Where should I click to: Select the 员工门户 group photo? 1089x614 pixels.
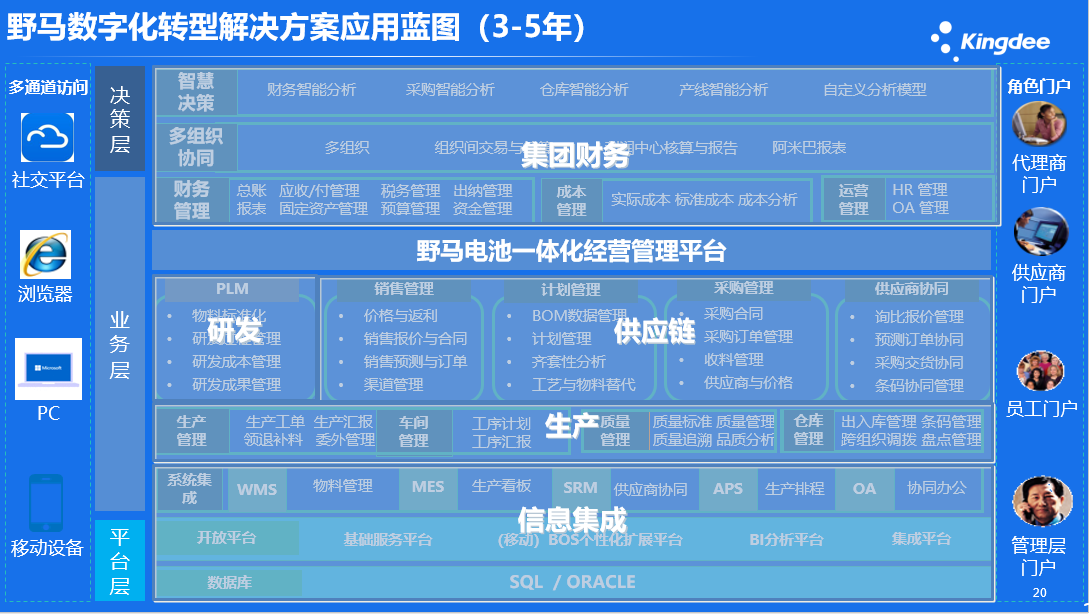1040,370
